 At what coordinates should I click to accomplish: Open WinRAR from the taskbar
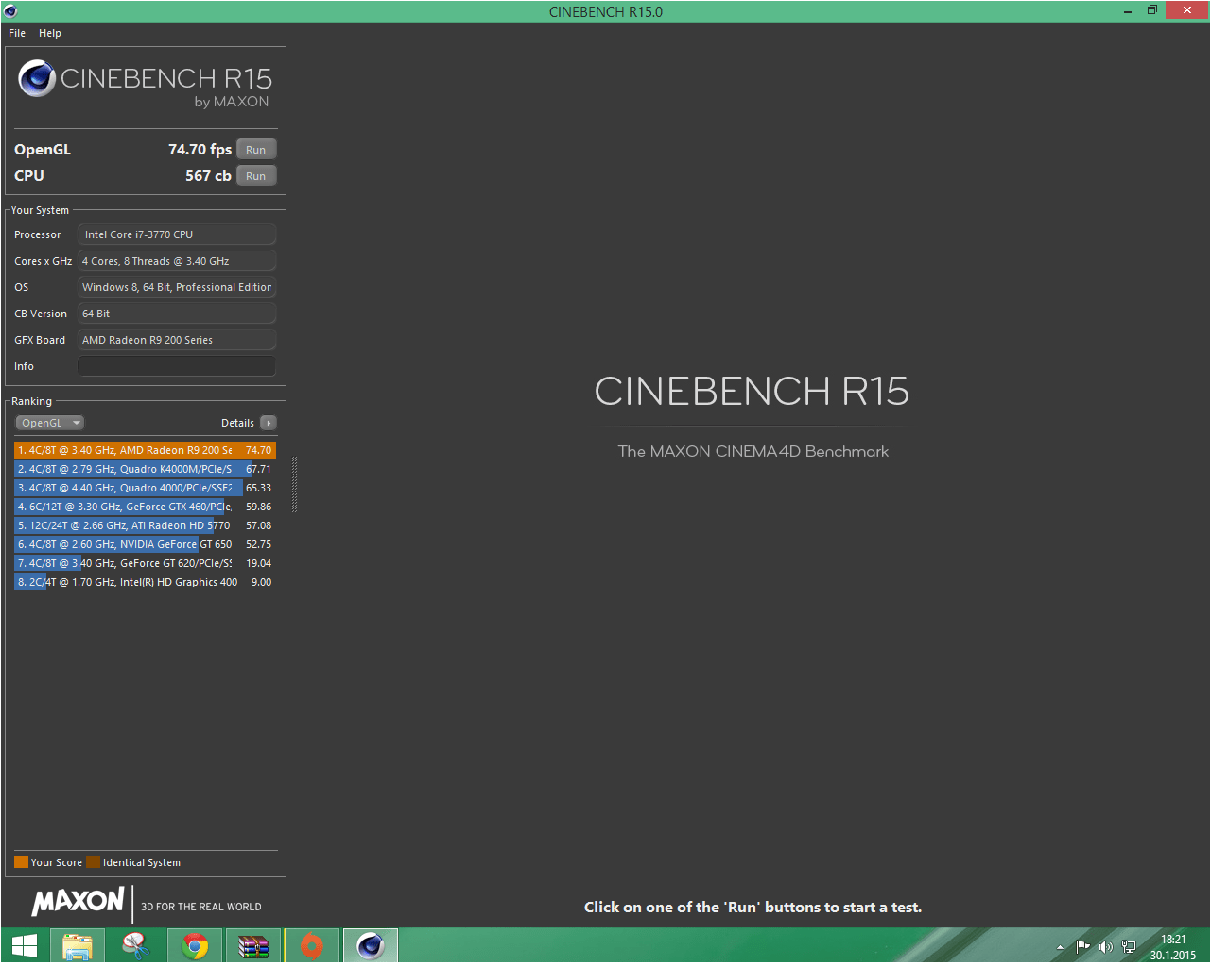click(254, 945)
